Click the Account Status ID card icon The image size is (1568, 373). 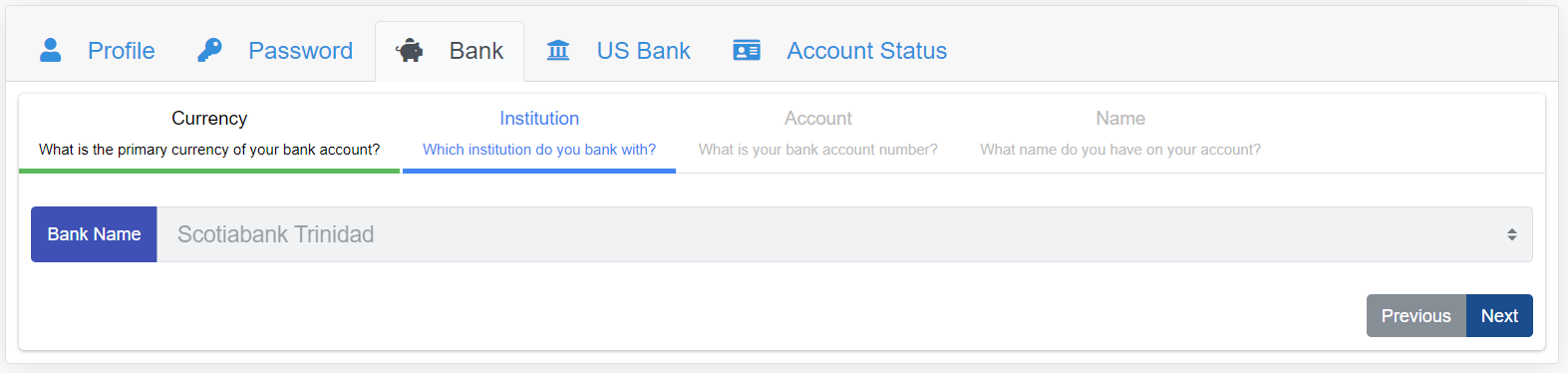point(747,50)
